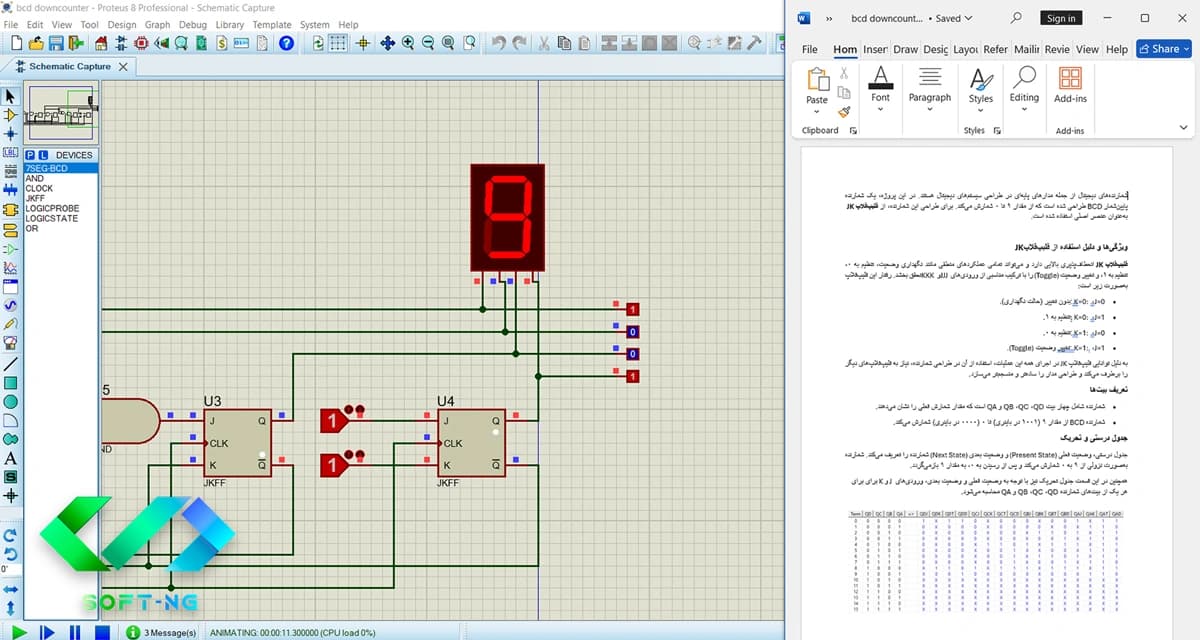
Task: Select the 2D Graphics Line tool
Action: tap(11, 363)
